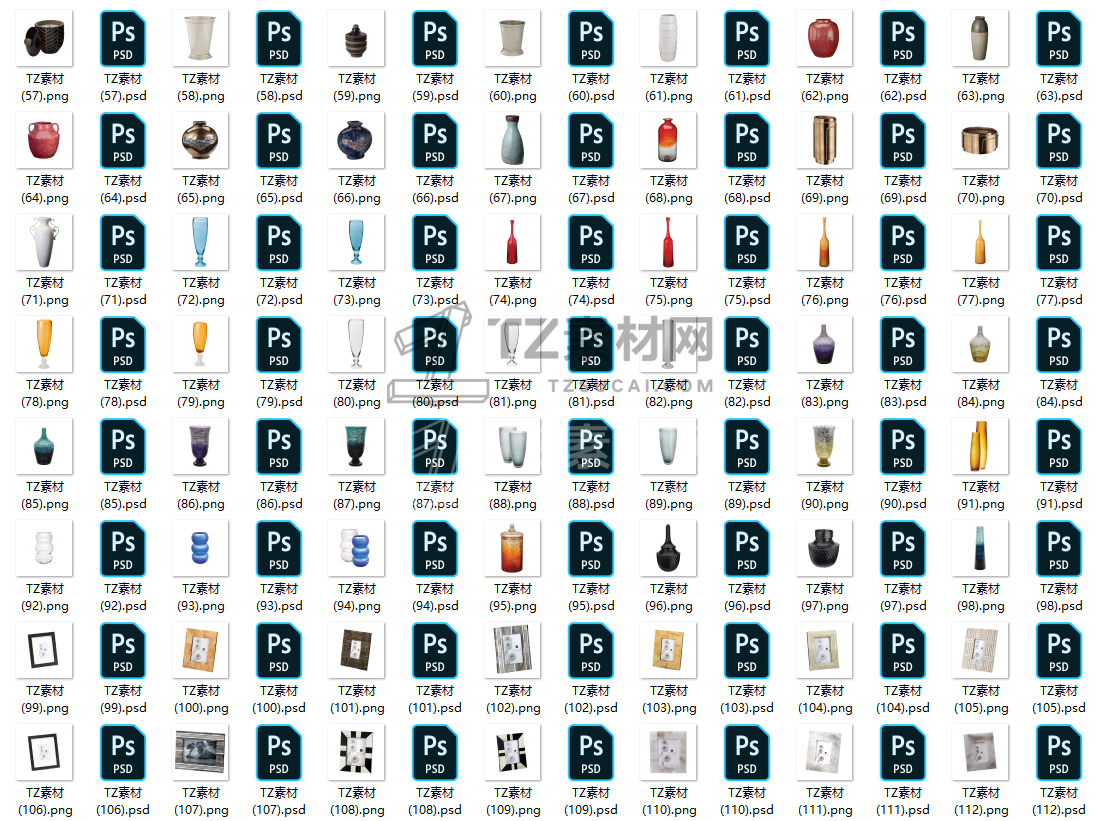Select TZ素材 (92).psd Photoshop icon
This screenshot has height=821, width=1100.
pyautogui.click(x=123, y=549)
